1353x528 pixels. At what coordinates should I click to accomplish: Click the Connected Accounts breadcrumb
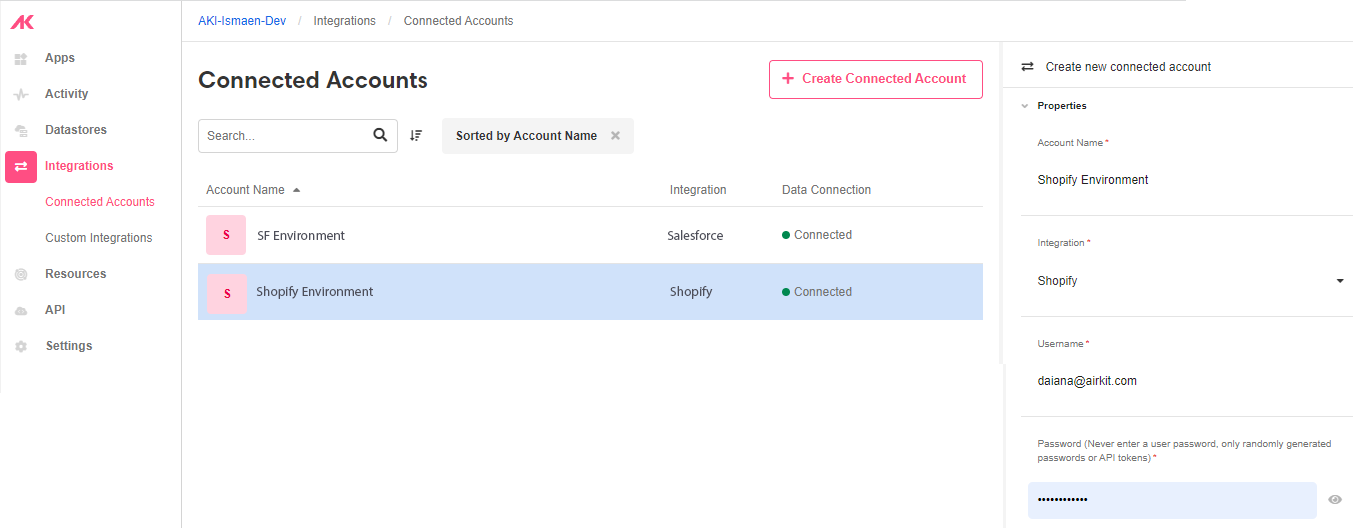tap(458, 21)
